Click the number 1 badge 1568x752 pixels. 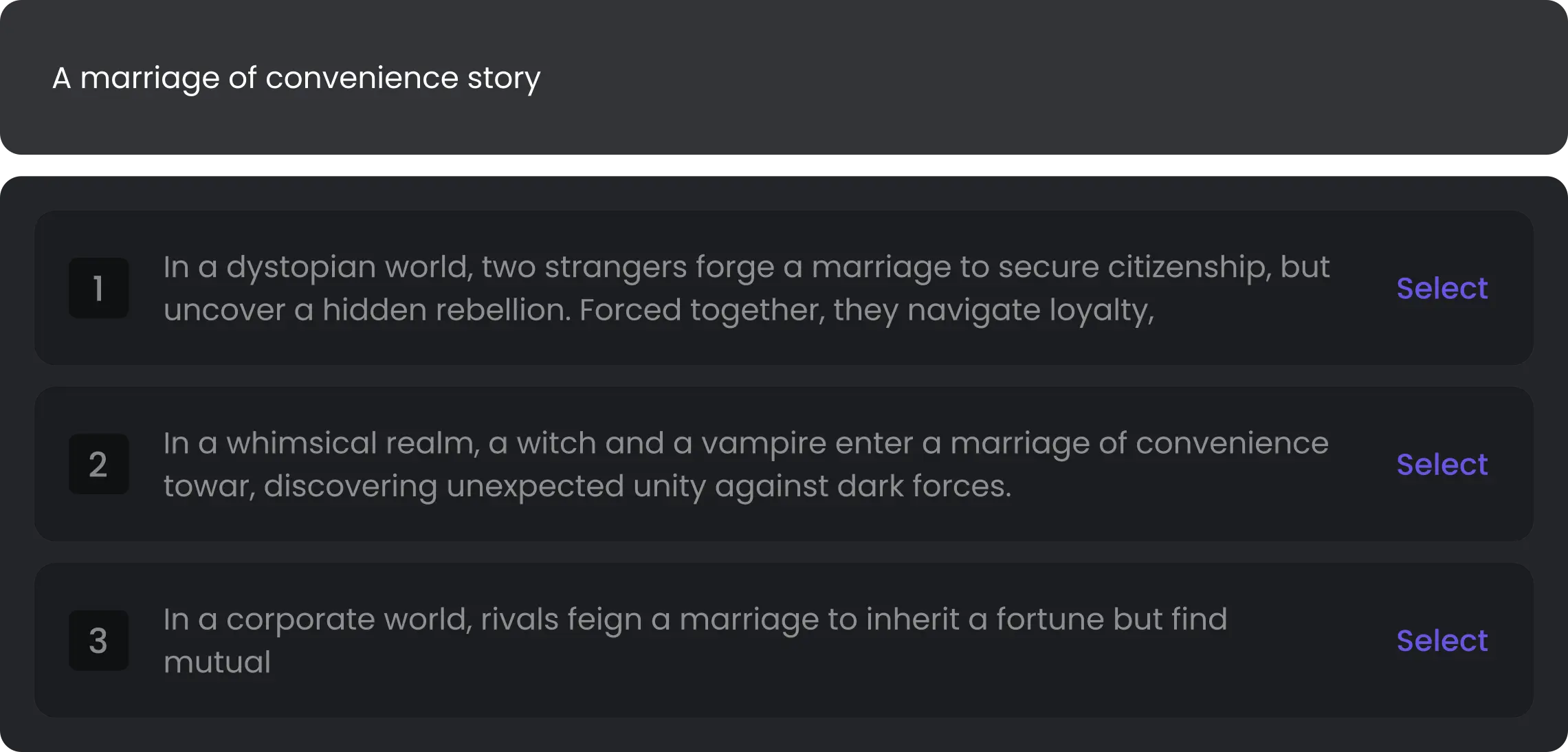98,288
